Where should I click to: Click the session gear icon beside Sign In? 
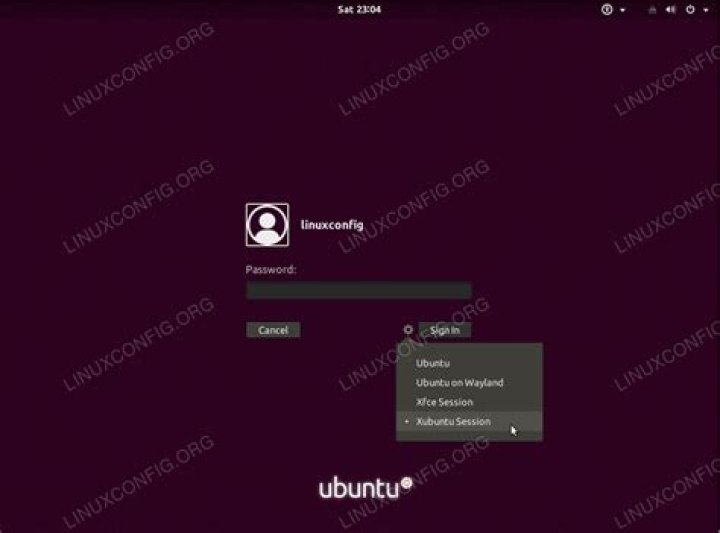pos(408,330)
